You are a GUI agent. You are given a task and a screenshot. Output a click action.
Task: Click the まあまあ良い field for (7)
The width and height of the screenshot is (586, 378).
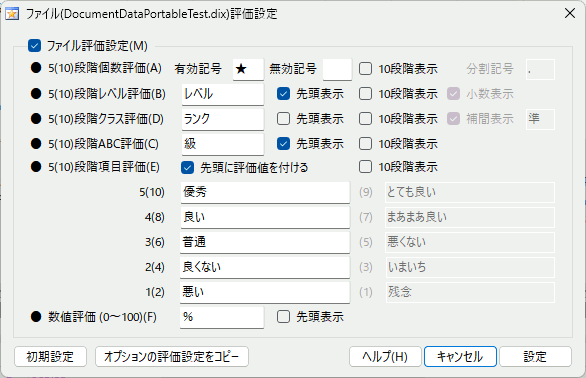pyautogui.click(x=470, y=218)
